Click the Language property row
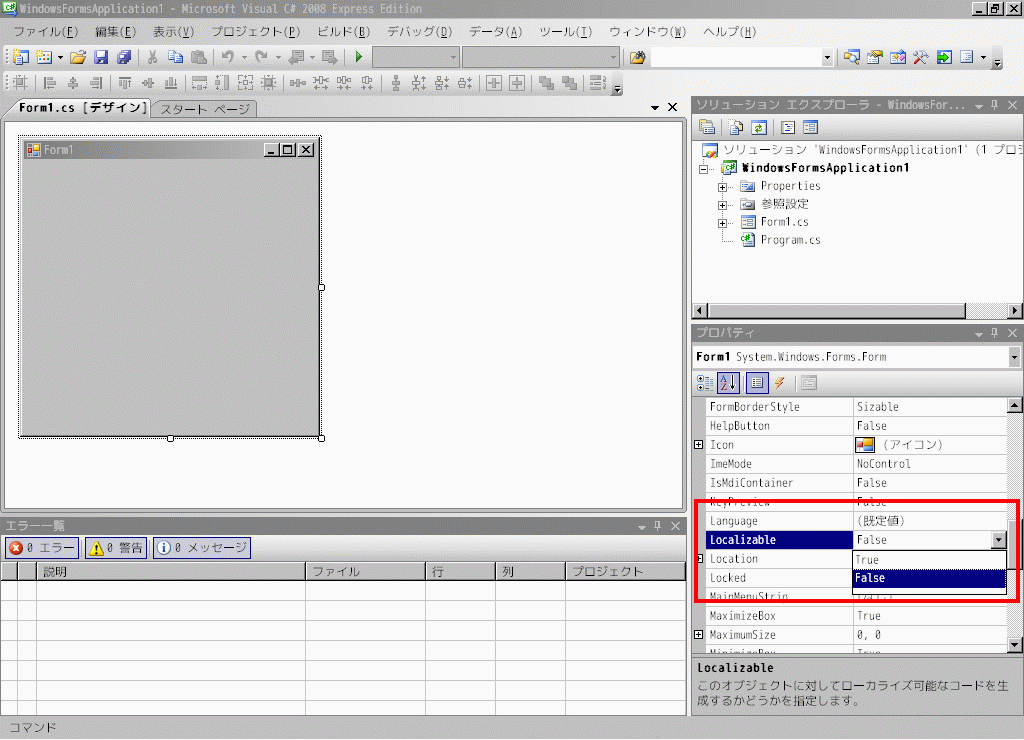The height and width of the screenshot is (740, 1024). coord(857,521)
